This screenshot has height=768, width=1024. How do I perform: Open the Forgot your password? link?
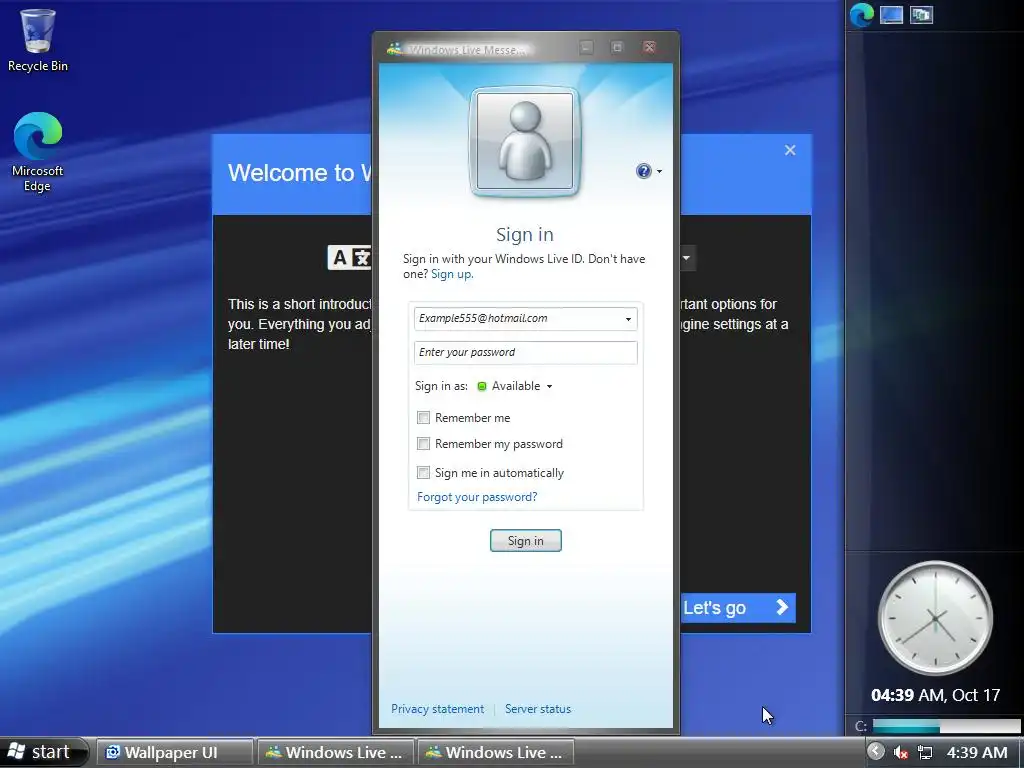477,497
